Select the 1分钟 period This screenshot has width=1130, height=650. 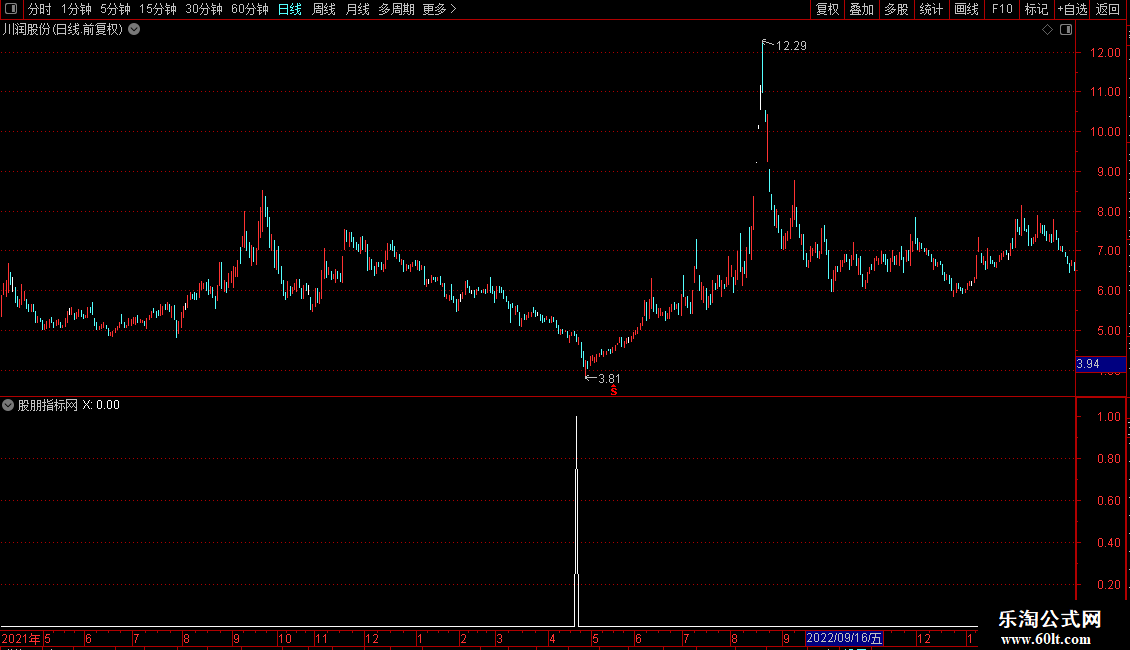point(76,9)
